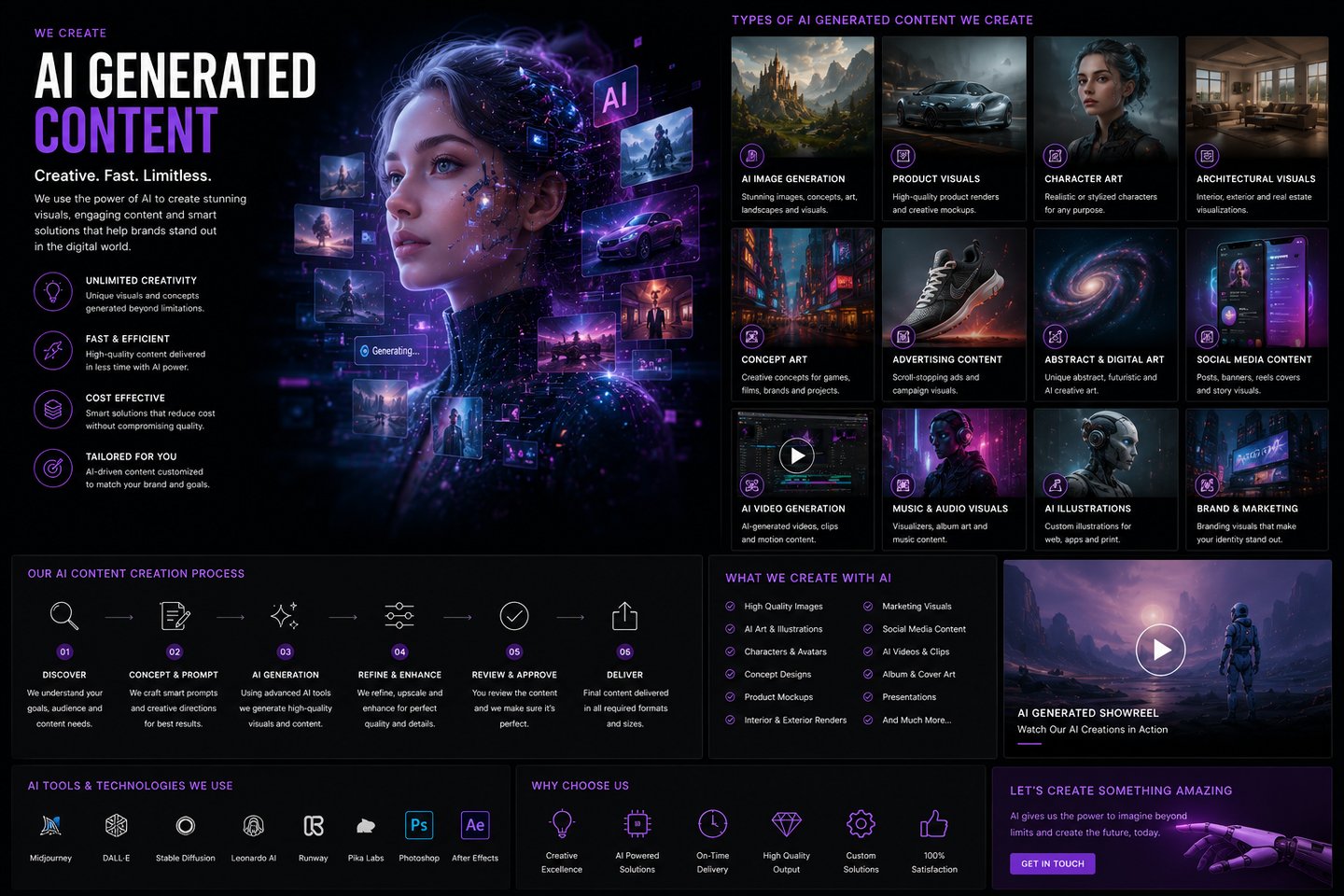The width and height of the screenshot is (1344, 896).
Task: Click the Unlimited Creativity lightbulb icon
Action: 53,292
